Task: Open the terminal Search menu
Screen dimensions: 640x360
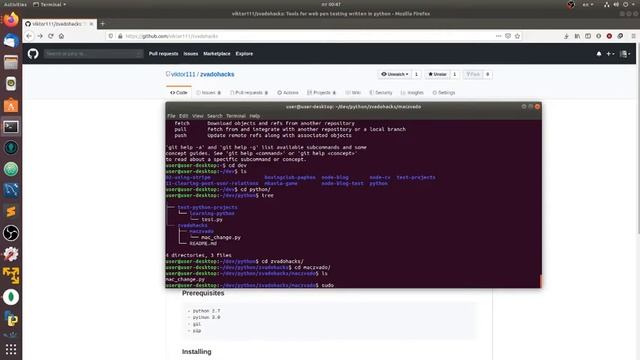Action: (x=215, y=116)
